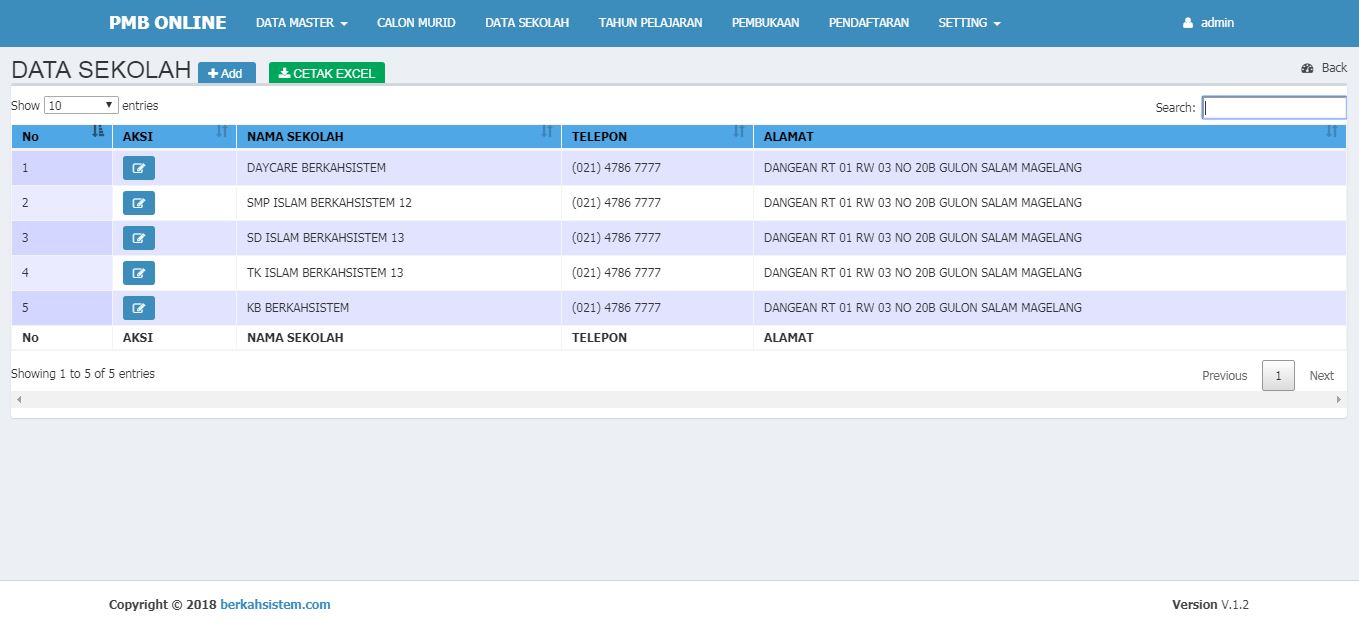The height and width of the screenshot is (623, 1359).
Task: Click edit icon for TK ISLAM BERKAHSISTEM 13
Action: [138, 273]
